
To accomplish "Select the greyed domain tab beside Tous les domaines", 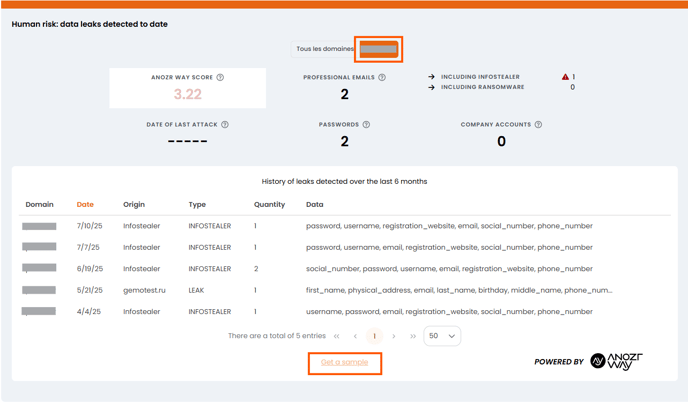I will point(379,49).
